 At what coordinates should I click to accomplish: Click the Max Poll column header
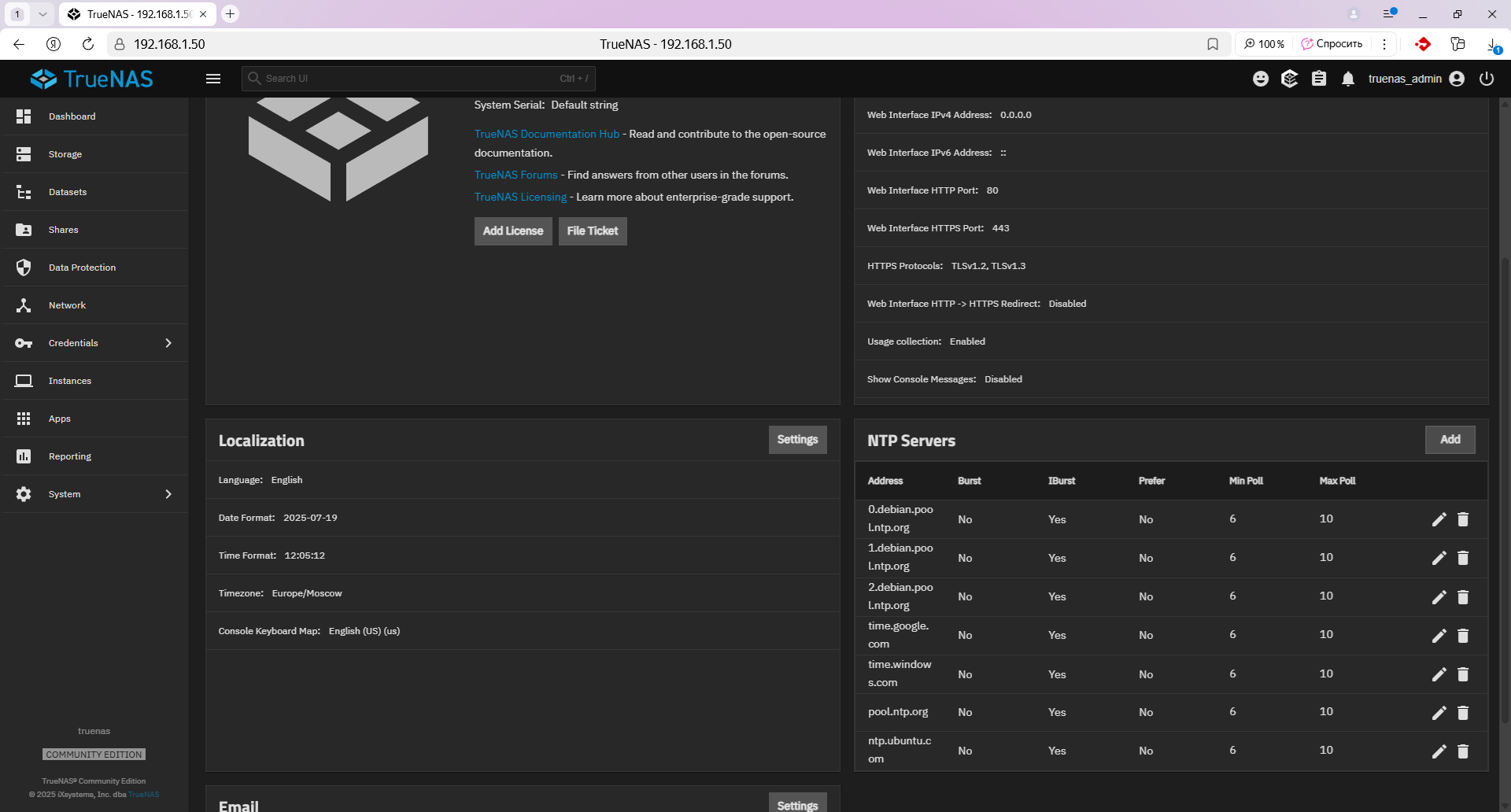coord(1337,481)
